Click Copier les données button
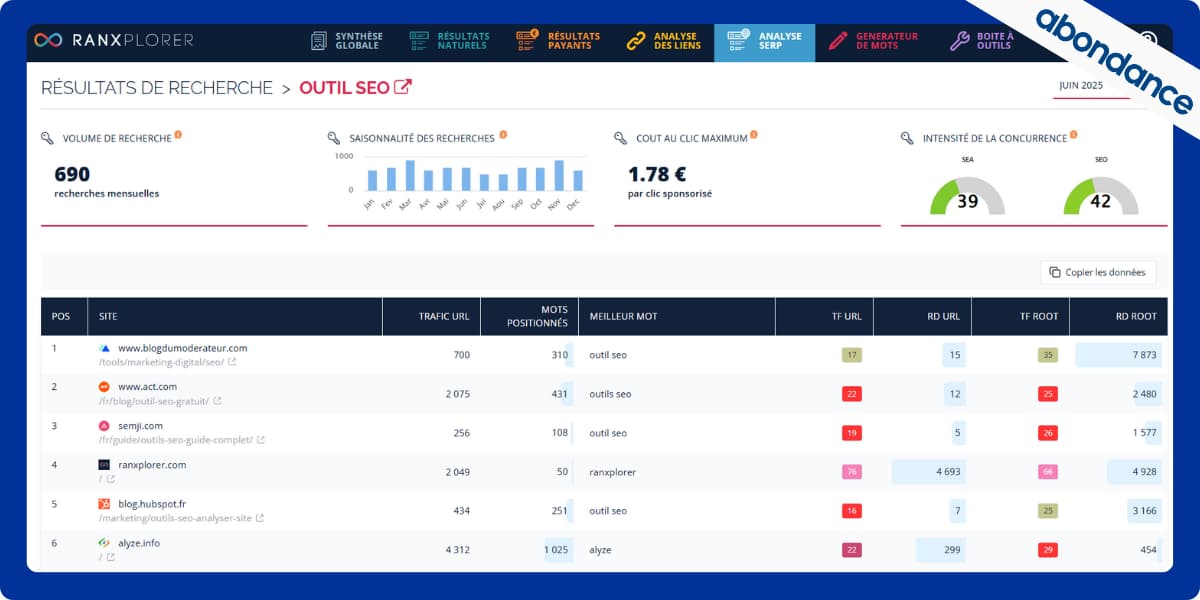The height and width of the screenshot is (600, 1200). pos(1099,272)
